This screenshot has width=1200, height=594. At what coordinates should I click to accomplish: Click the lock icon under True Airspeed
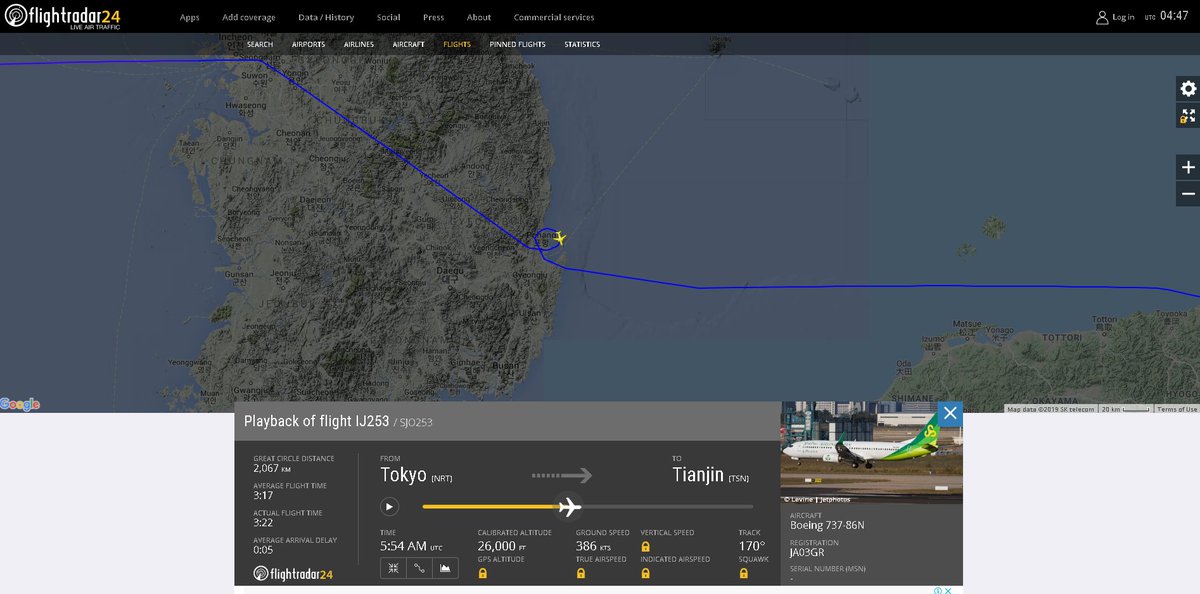point(581,573)
